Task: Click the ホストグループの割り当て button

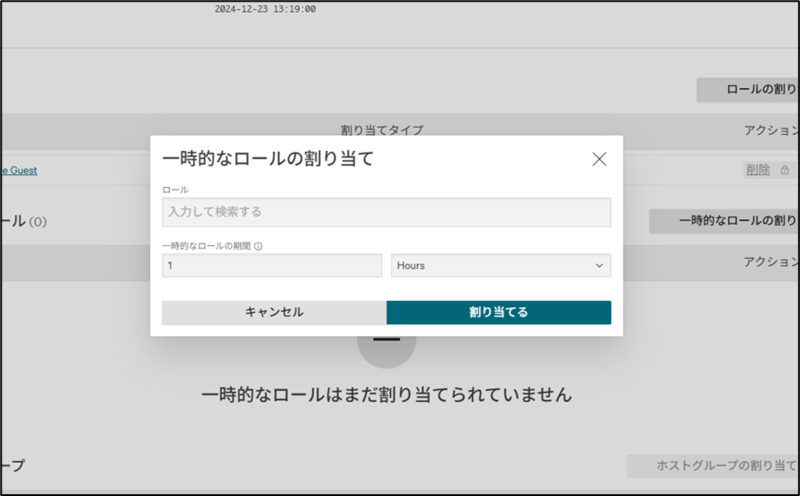Action: coord(713,465)
